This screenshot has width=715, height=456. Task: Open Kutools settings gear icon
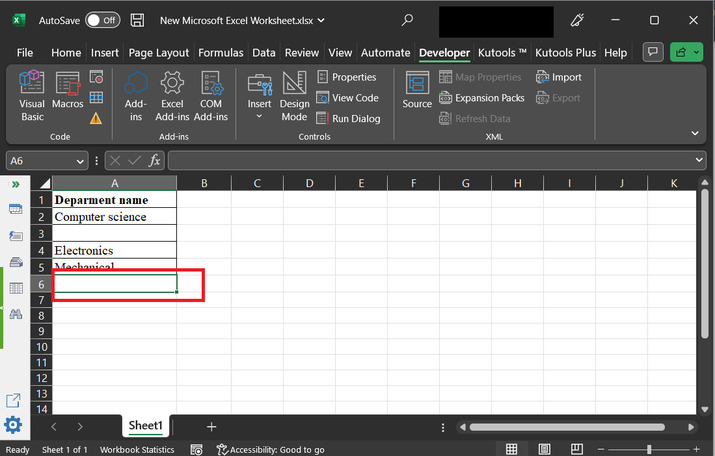point(13,425)
